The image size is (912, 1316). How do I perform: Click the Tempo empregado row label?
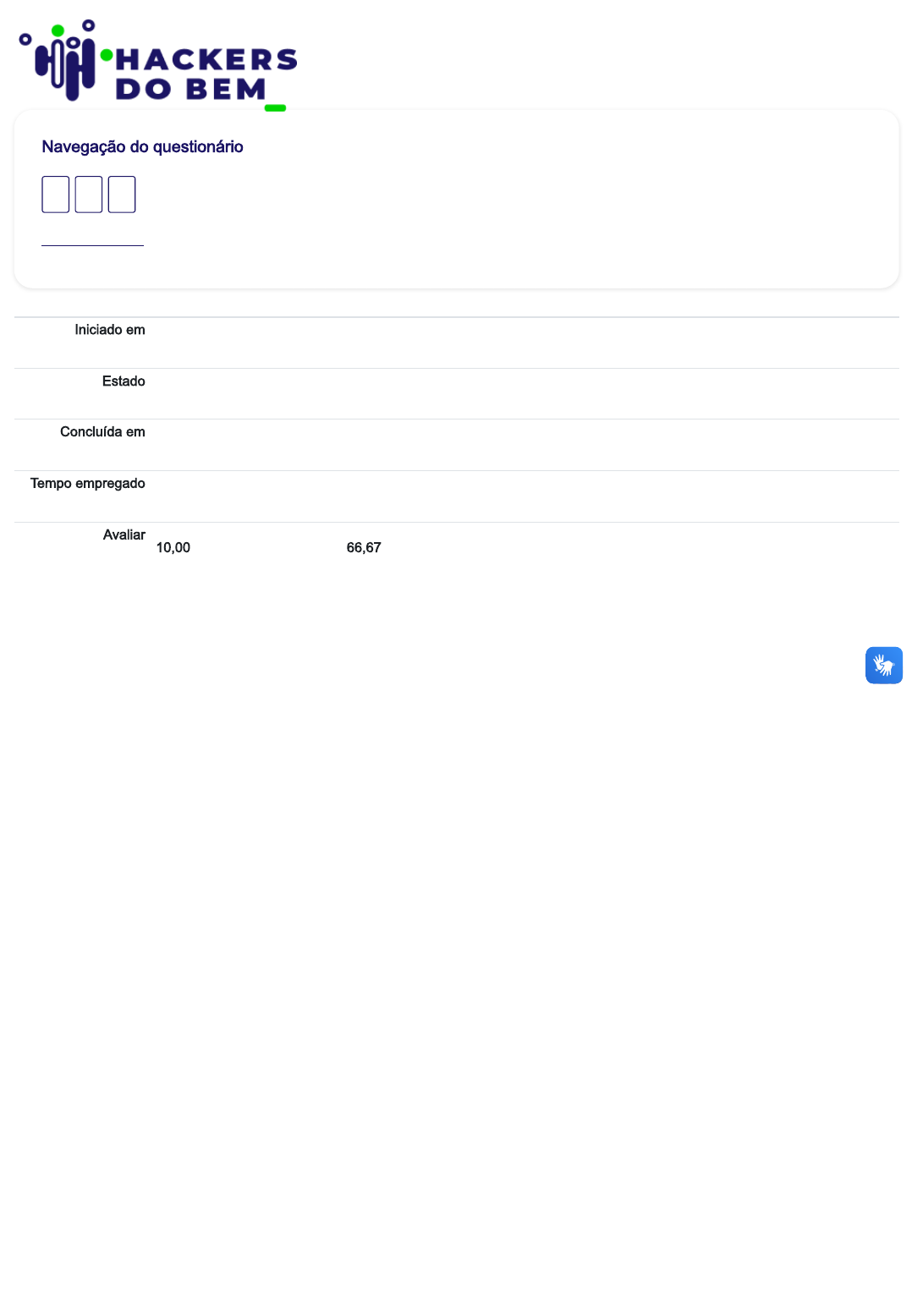[x=88, y=484]
